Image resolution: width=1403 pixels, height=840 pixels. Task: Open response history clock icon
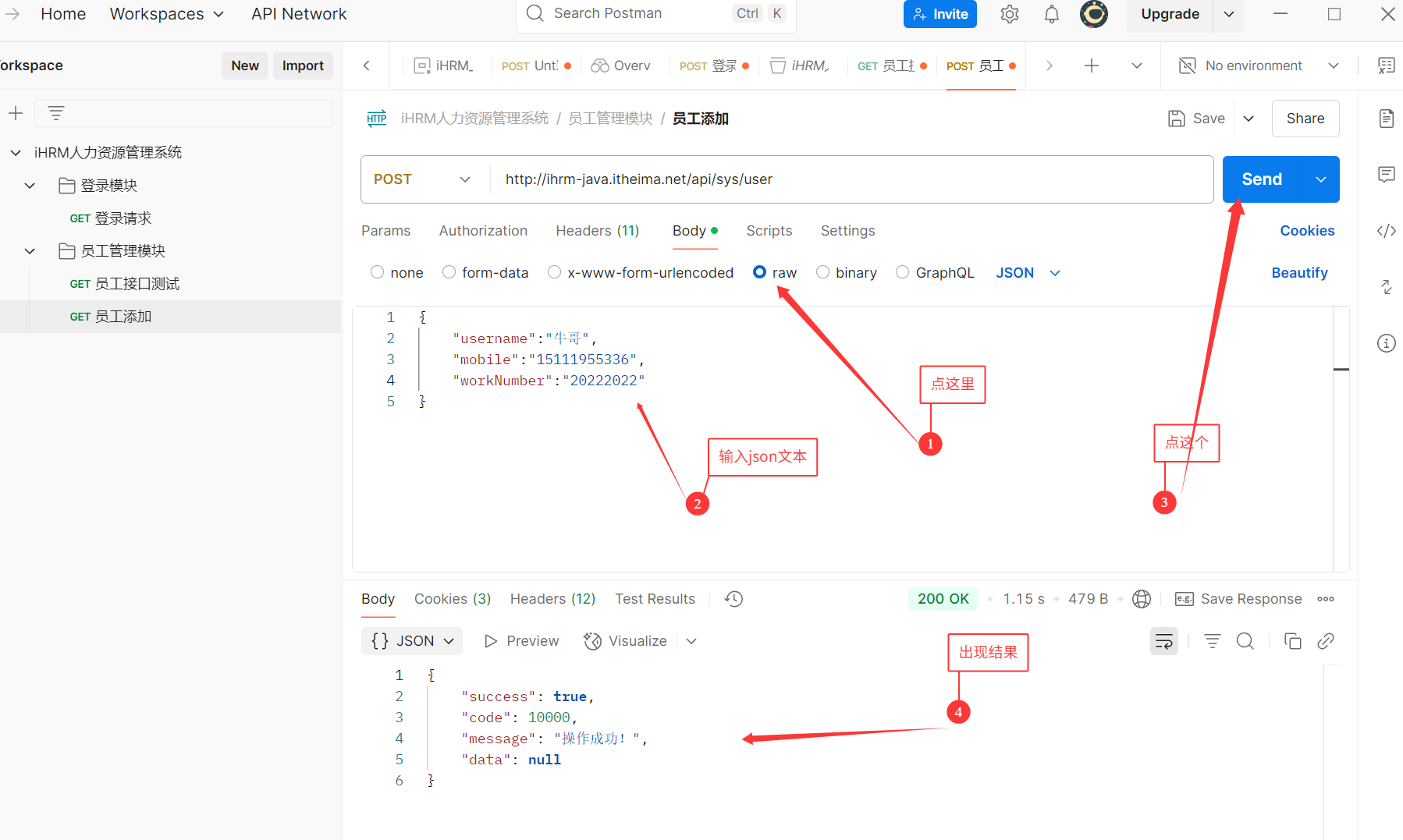733,599
